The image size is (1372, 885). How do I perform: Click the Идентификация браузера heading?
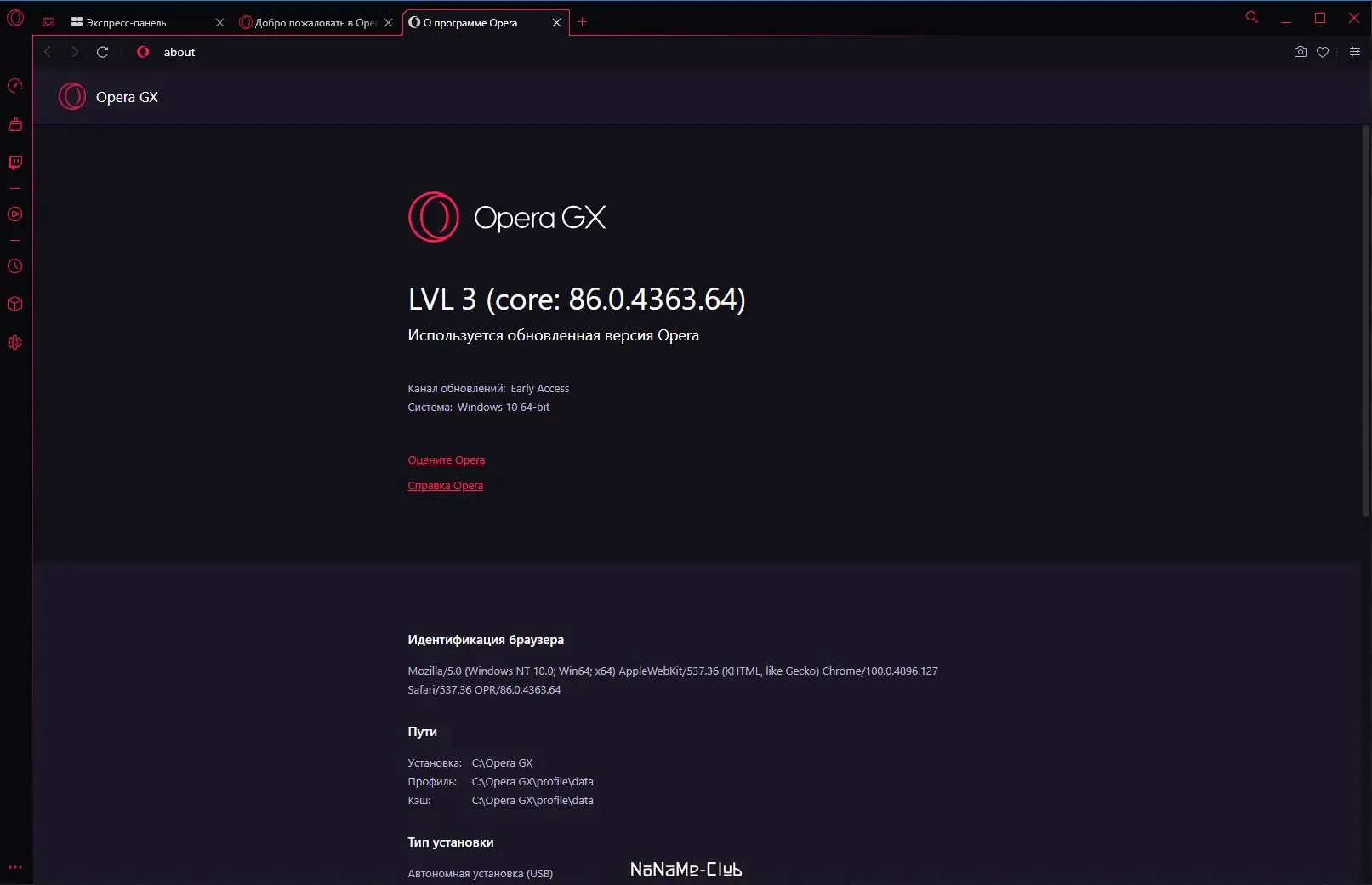click(x=486, y=640)
